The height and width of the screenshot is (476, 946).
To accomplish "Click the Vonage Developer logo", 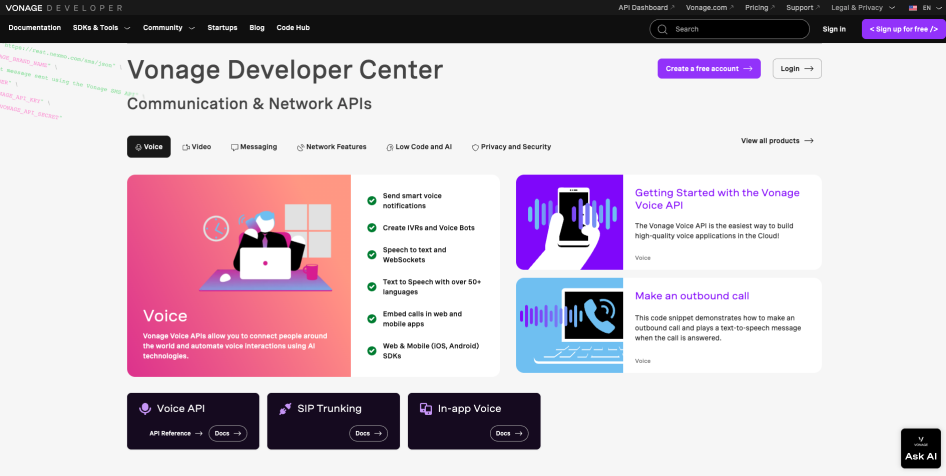I will pos(64,8).
